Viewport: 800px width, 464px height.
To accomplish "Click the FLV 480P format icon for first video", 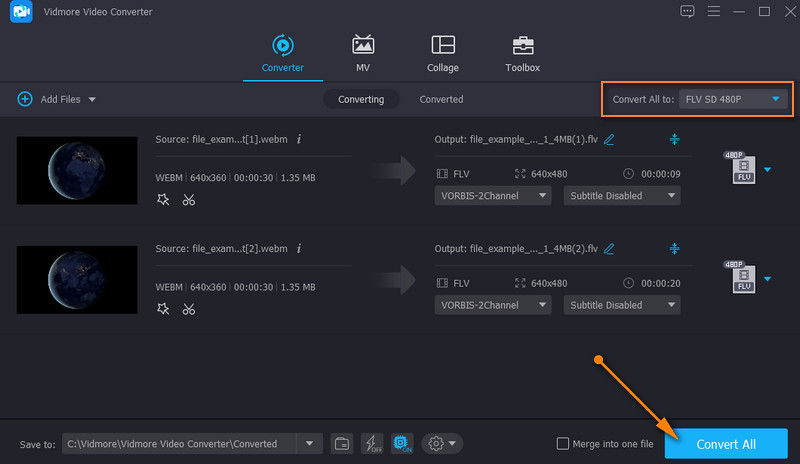I will [743, 167].
